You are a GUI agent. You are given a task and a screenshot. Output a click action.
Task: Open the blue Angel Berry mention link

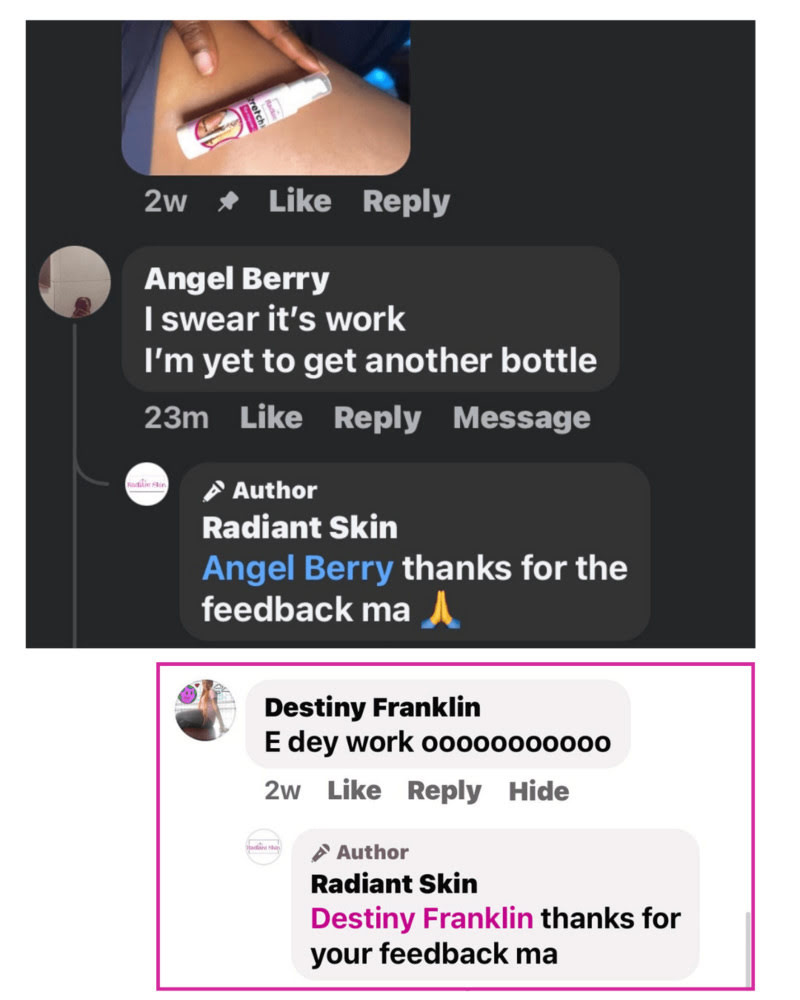pos(298,568)
